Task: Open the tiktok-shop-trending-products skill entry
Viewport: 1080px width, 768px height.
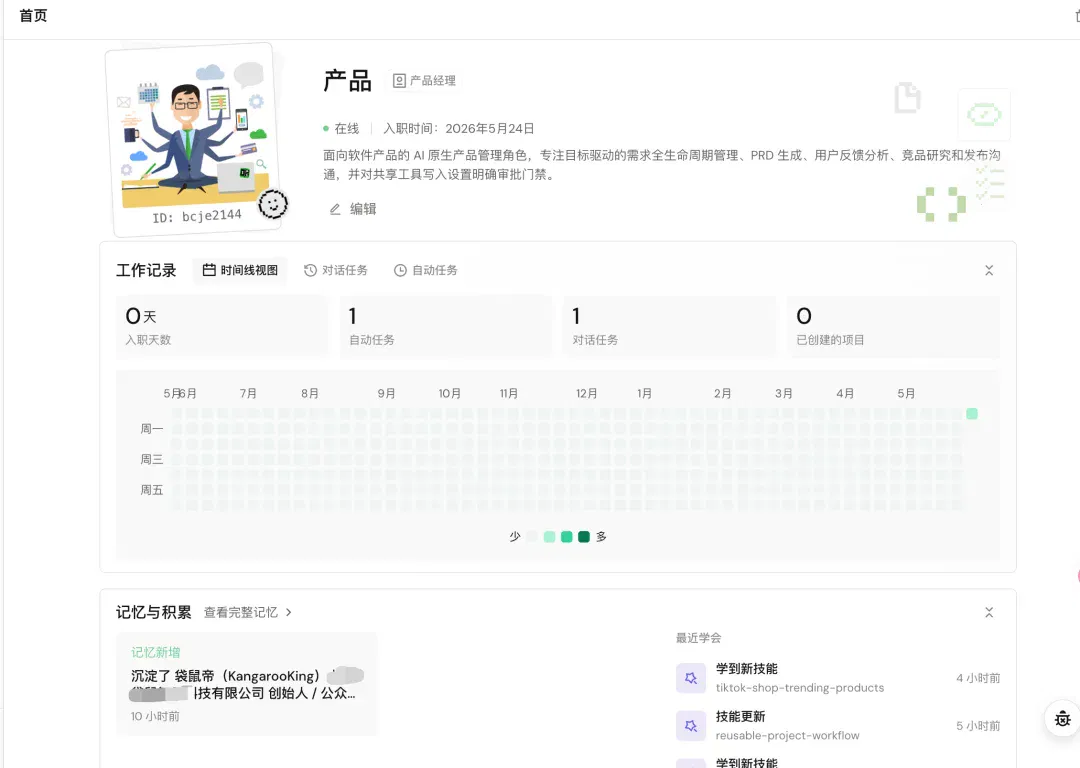Action: pyautogui.click(x=838, y=678)
